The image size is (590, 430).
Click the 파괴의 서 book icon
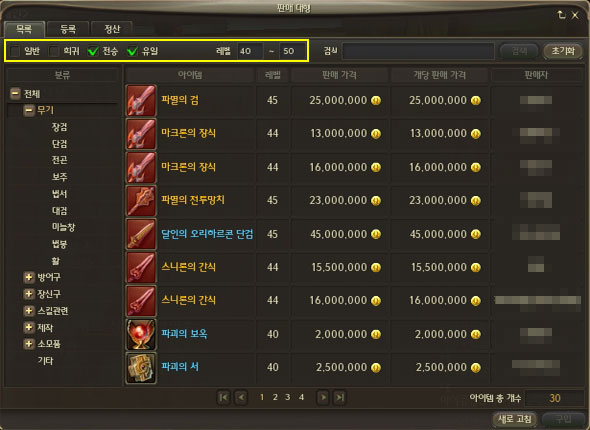click(x=141, y=368)
